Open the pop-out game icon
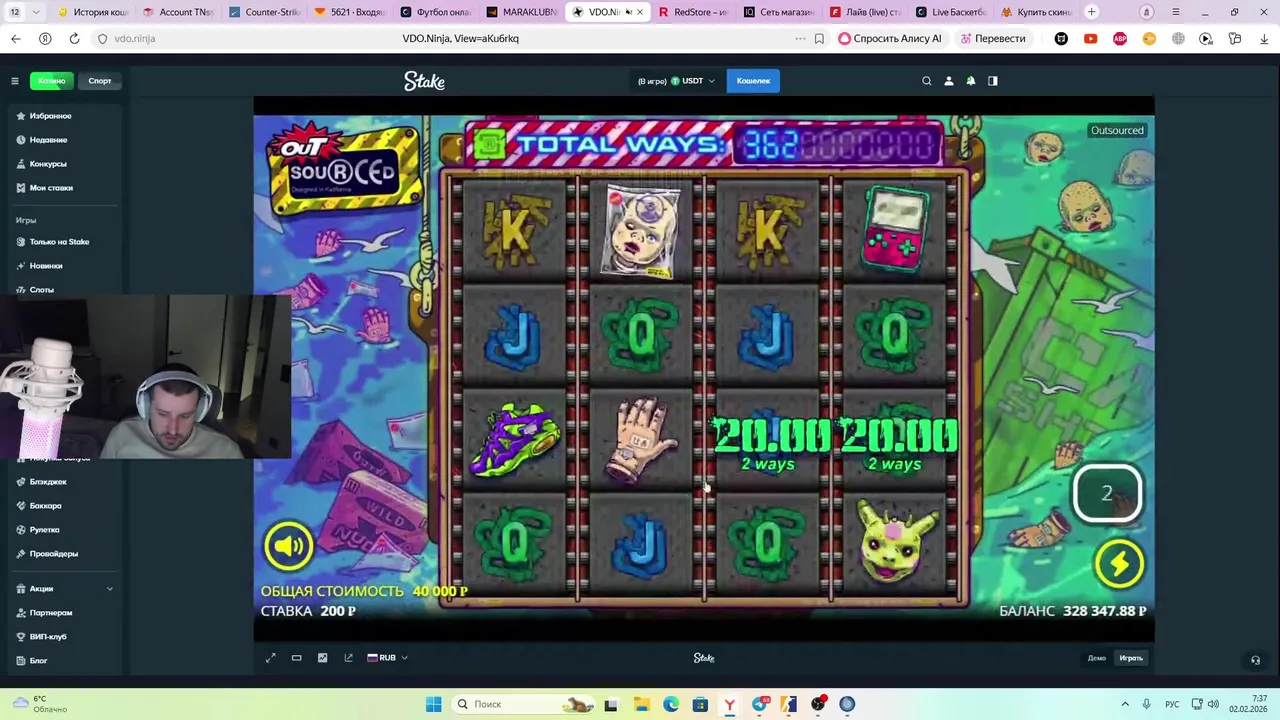Screen dimensions: 1280x720 coord(348,658)
